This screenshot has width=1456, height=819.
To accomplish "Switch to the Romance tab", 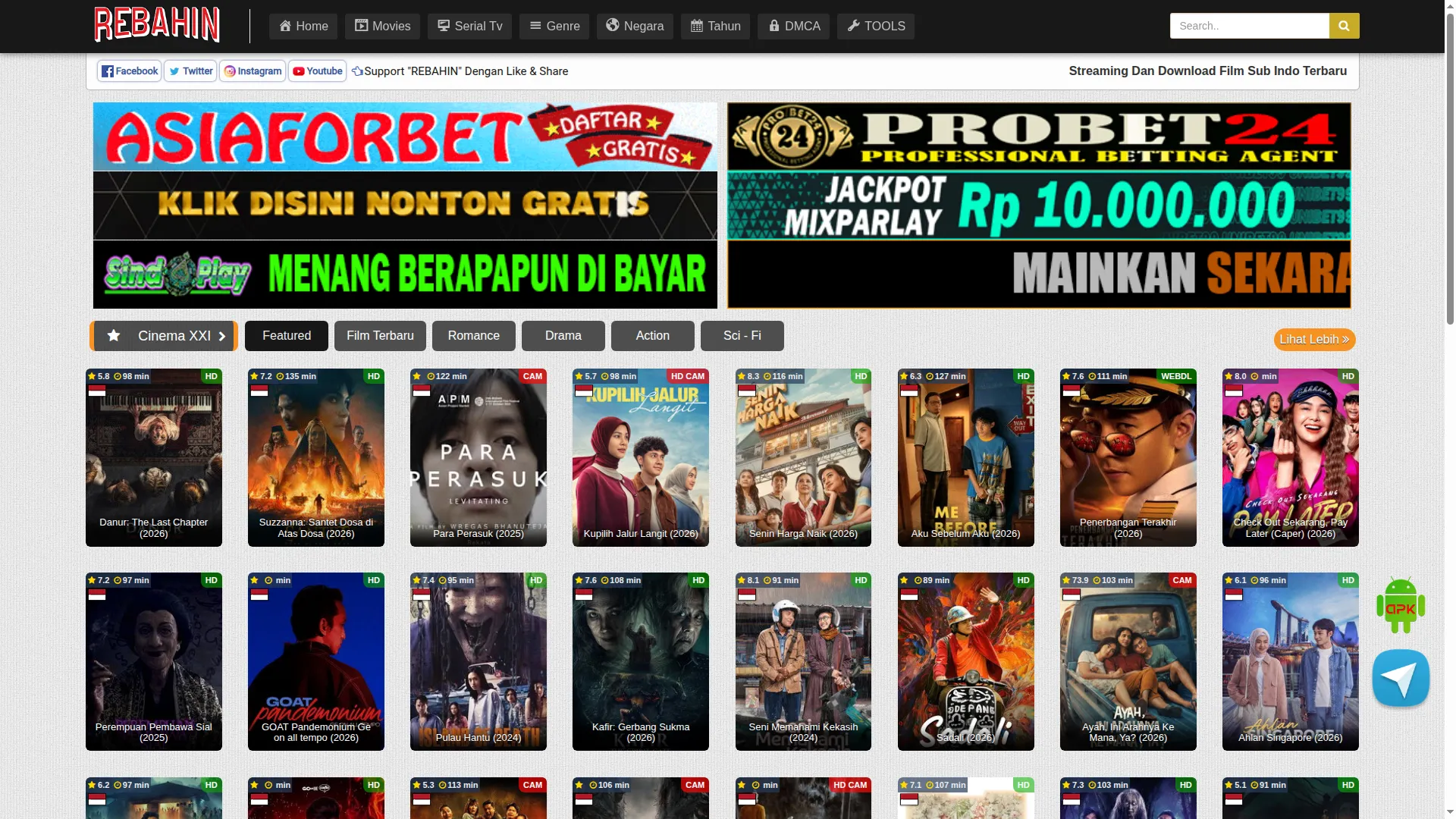I will (x=474, y=336).
